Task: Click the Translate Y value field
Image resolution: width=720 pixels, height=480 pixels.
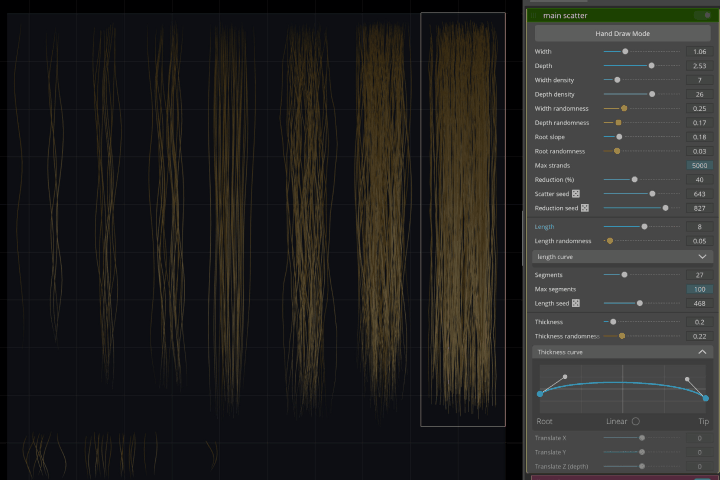Action: (699, 452)
